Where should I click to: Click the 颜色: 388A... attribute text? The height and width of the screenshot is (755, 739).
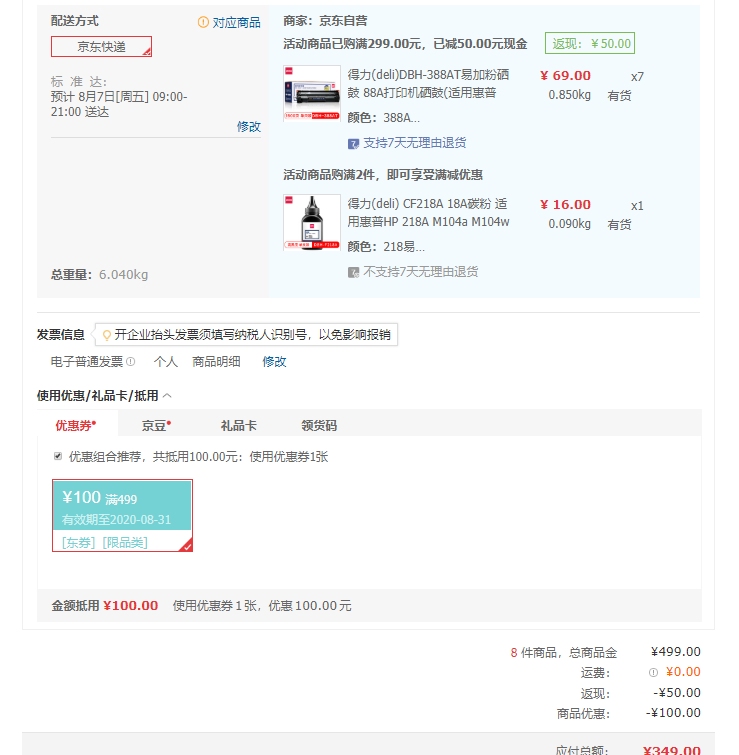click(383, 117)
